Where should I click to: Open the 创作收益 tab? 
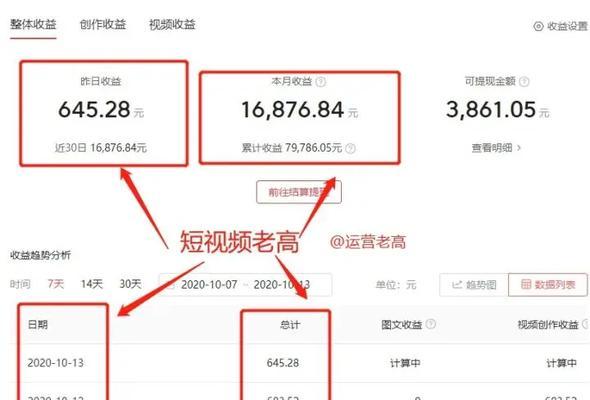point(103,24)
